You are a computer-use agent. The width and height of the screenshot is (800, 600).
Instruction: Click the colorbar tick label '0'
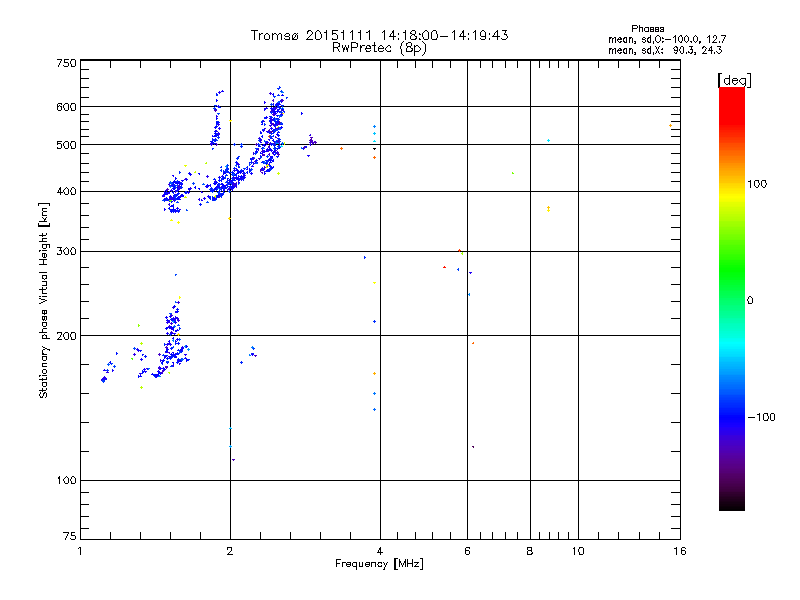point(750,301)
